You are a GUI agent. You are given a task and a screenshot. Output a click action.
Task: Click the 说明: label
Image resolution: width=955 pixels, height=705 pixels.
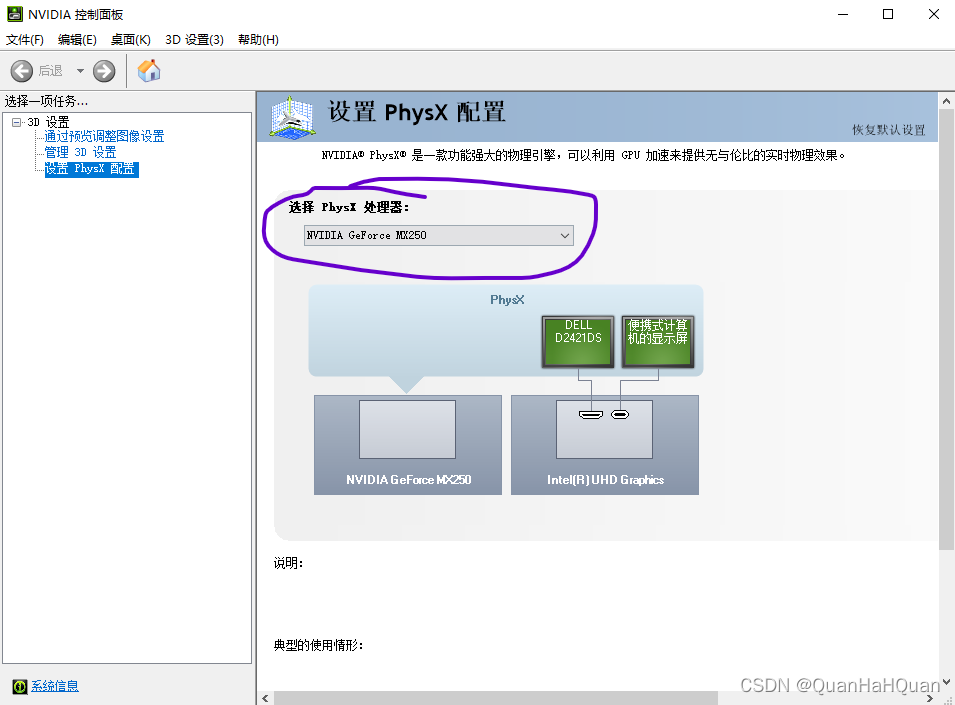click(x=288, y=563)
